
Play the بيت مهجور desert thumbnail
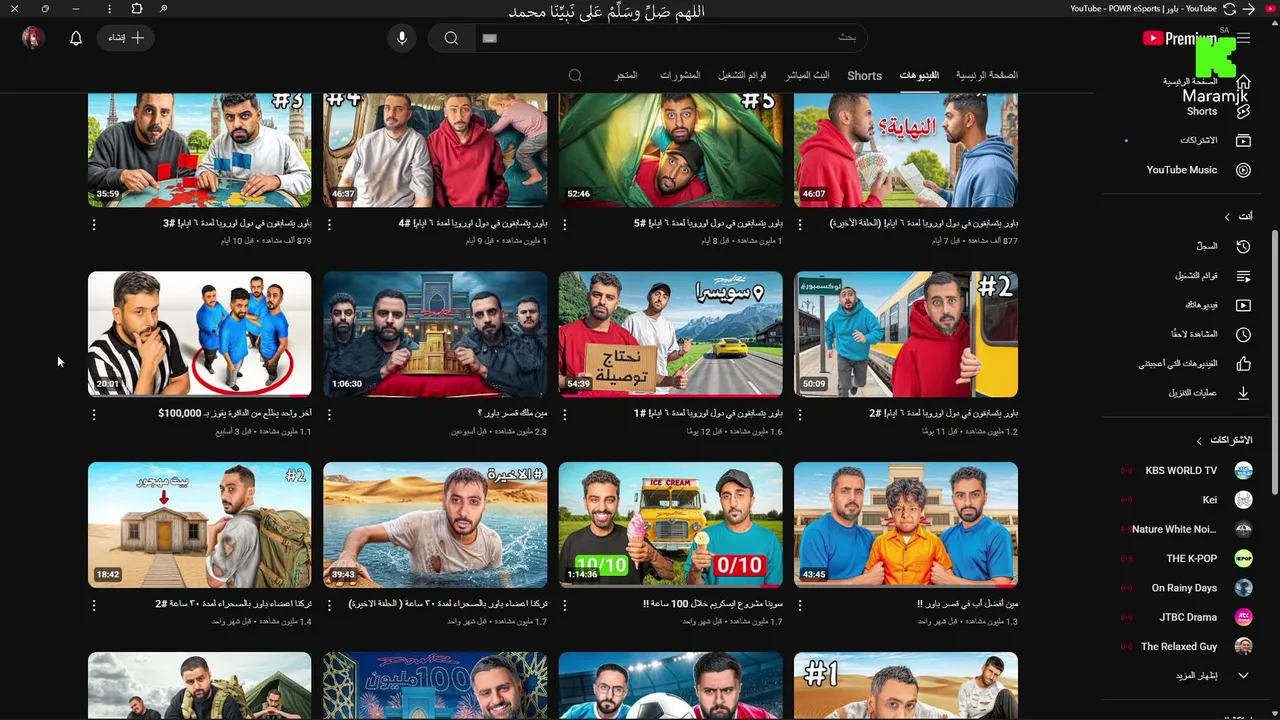[200, 524]
